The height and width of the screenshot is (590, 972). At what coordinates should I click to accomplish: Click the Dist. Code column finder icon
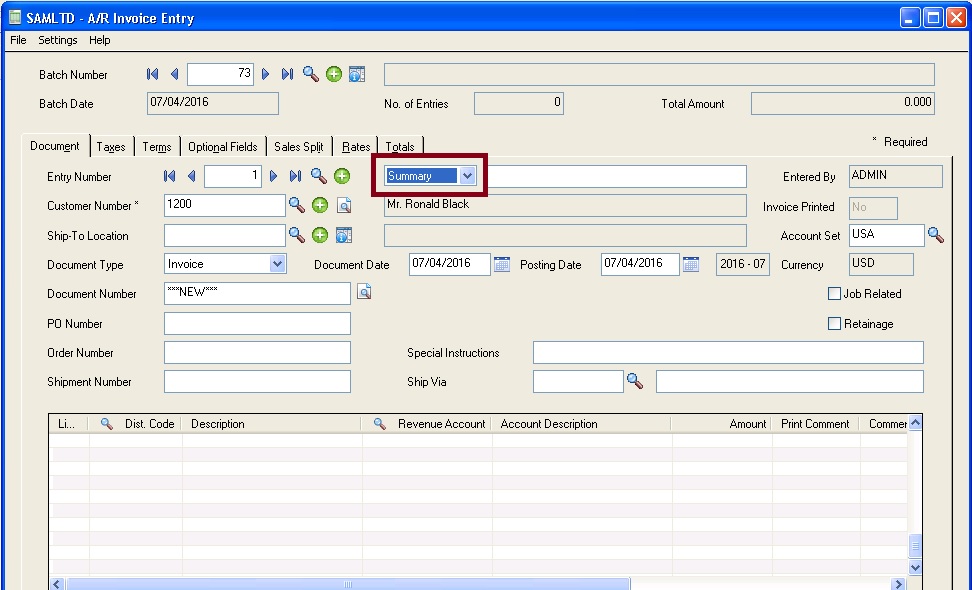click(x=107, y=424)
